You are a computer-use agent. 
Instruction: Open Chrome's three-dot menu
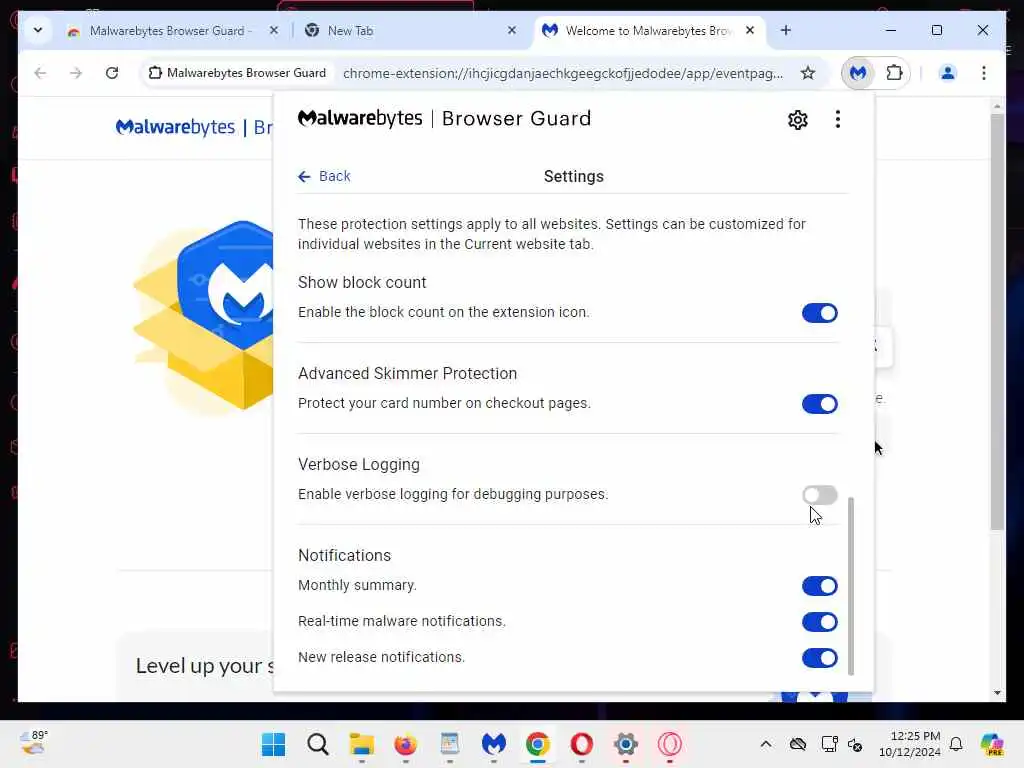pos(984,73)
